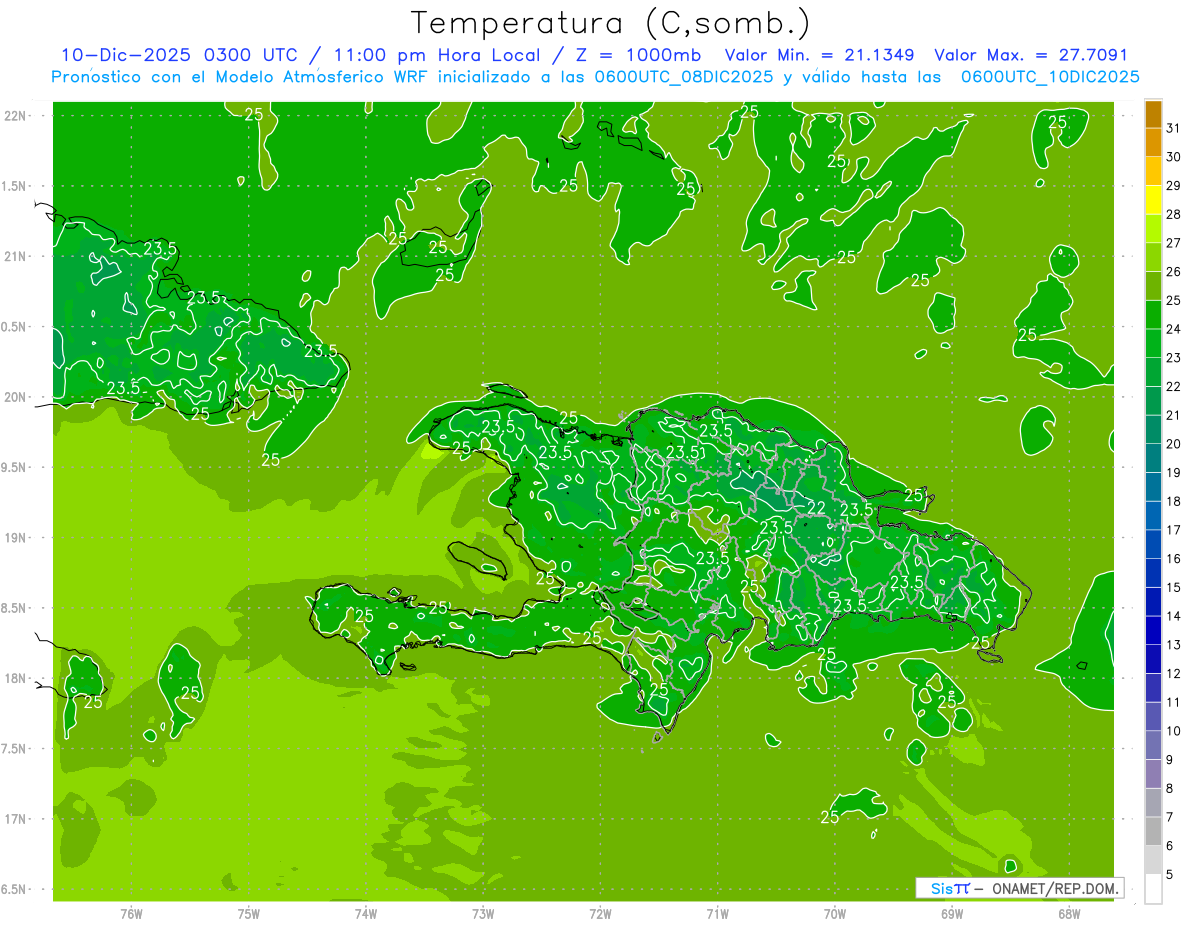Click latitude axis label "20N"

click(x=14, y=397)
